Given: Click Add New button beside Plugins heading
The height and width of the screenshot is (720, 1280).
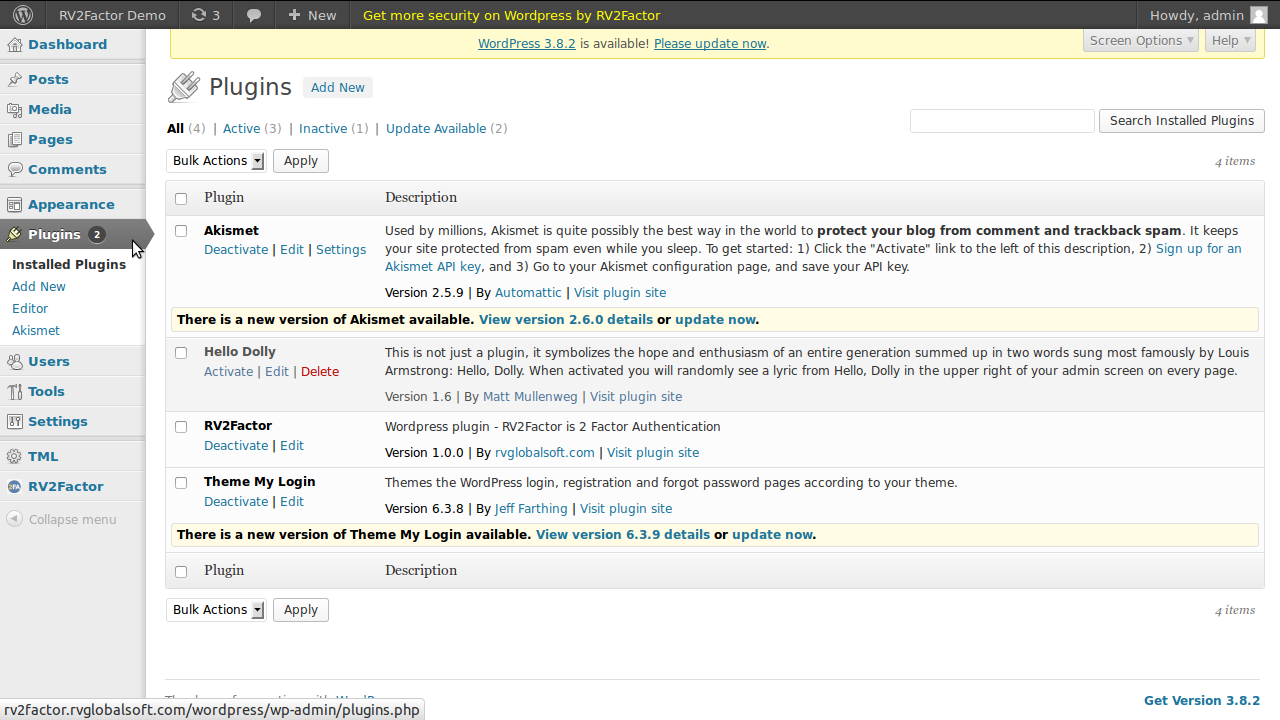Looking at the screenshot, I should (x=338, y=87).
